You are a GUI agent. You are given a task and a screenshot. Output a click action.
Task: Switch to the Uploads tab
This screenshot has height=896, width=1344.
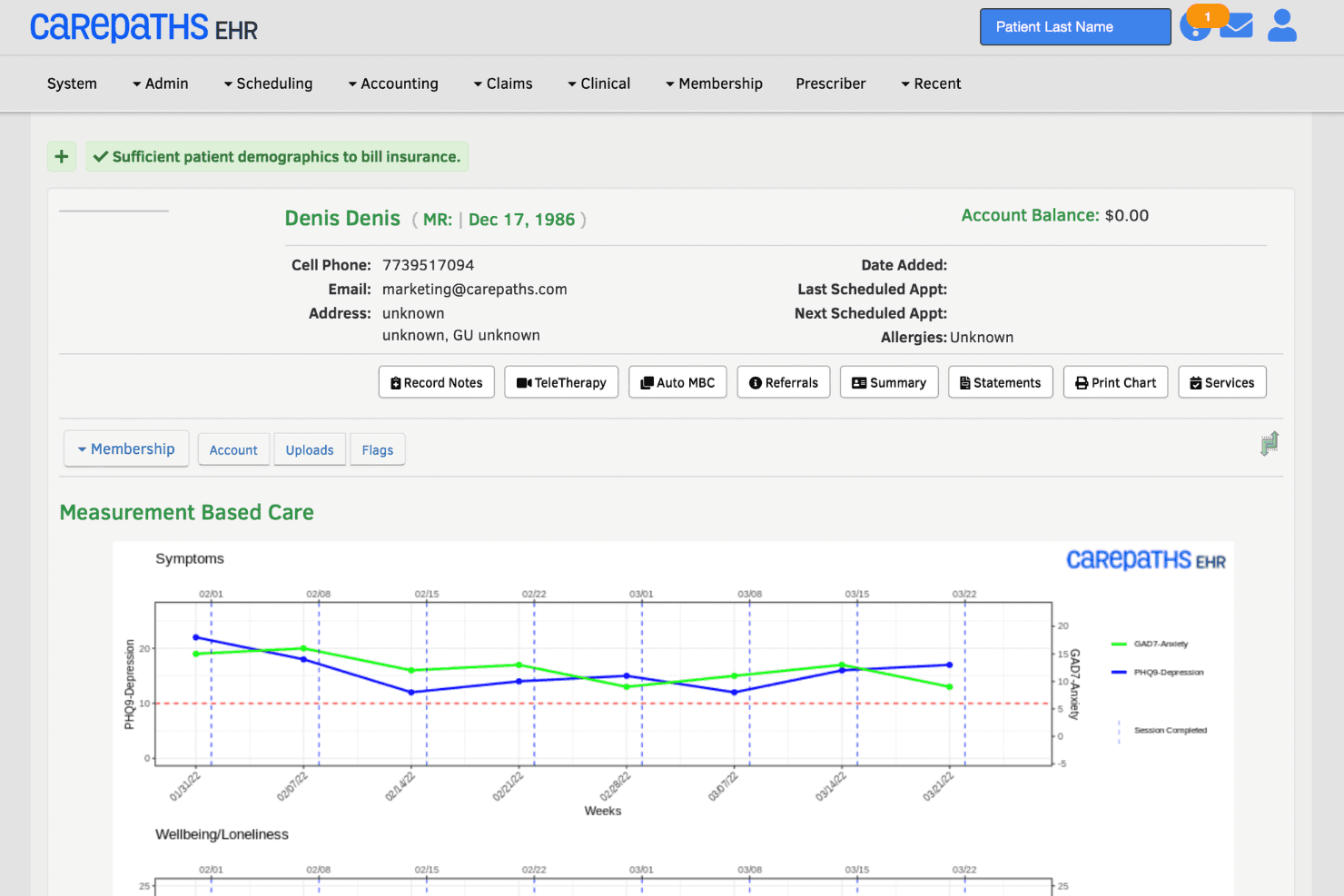[310, 449]
